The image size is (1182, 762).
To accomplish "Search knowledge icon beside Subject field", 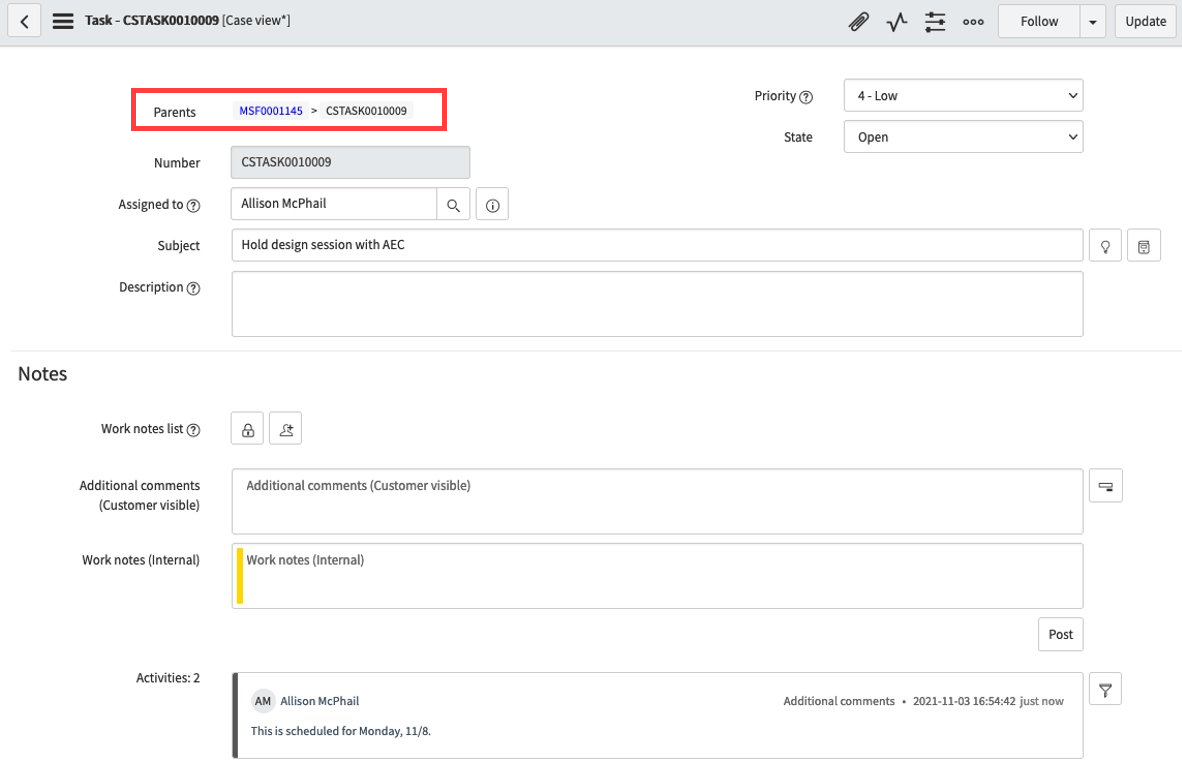I will [1144, 246].
